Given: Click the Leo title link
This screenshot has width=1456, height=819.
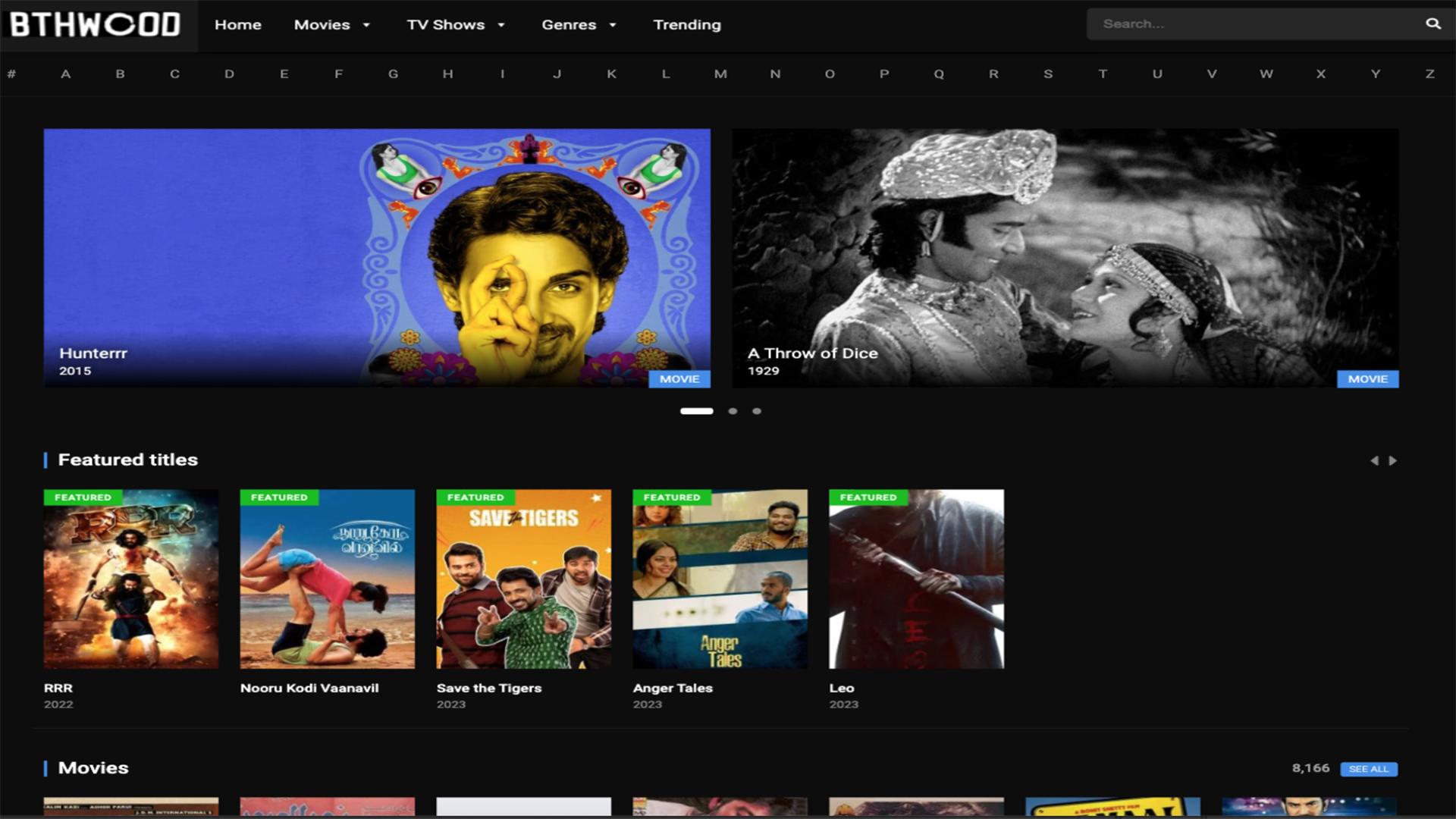Looking at the screenshot, I should click(x=842, y=688).
